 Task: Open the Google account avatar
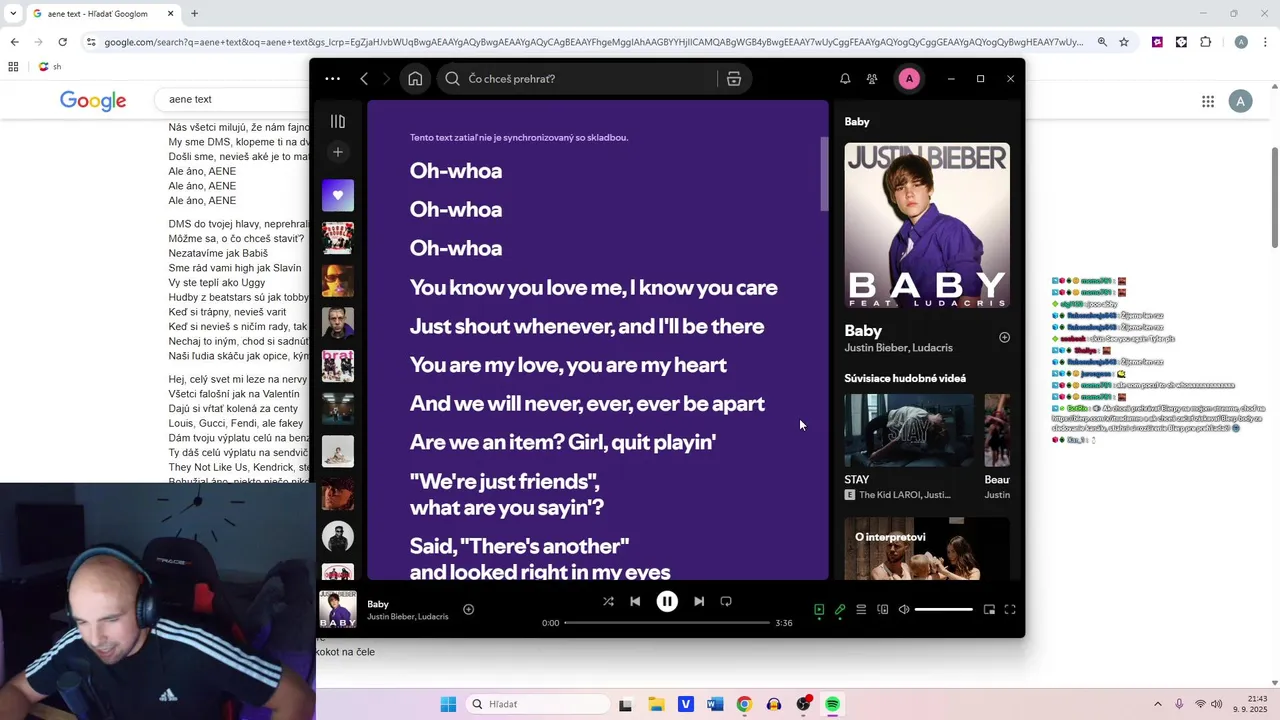tap(1240, 101)
